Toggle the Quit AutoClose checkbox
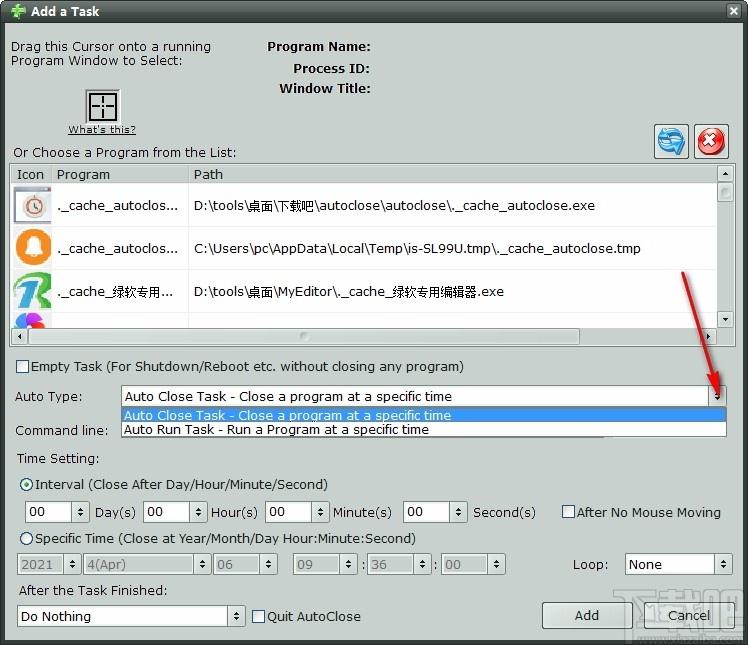The height and width of the screenshot is (645, 748). tap(258, 616)
